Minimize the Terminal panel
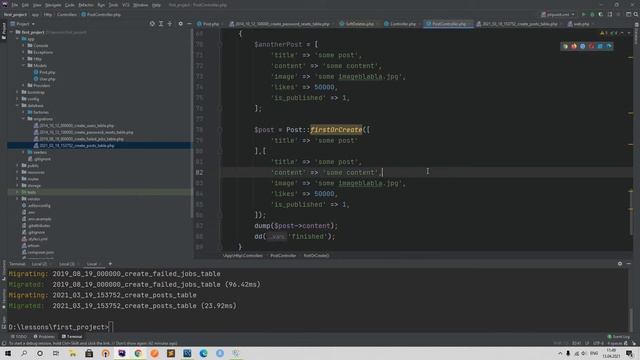The width and height of the screenshot is (640, 360). [629, 264]
